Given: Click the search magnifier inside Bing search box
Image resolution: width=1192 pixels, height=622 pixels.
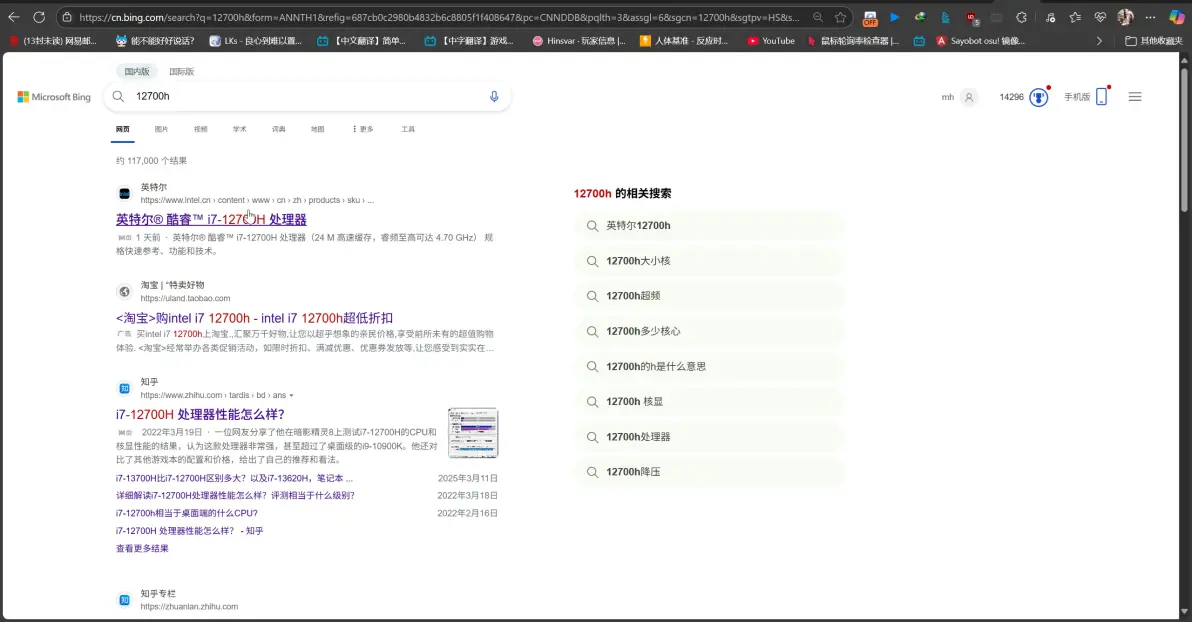Looking at the screenshot, I should pos(118,97).
